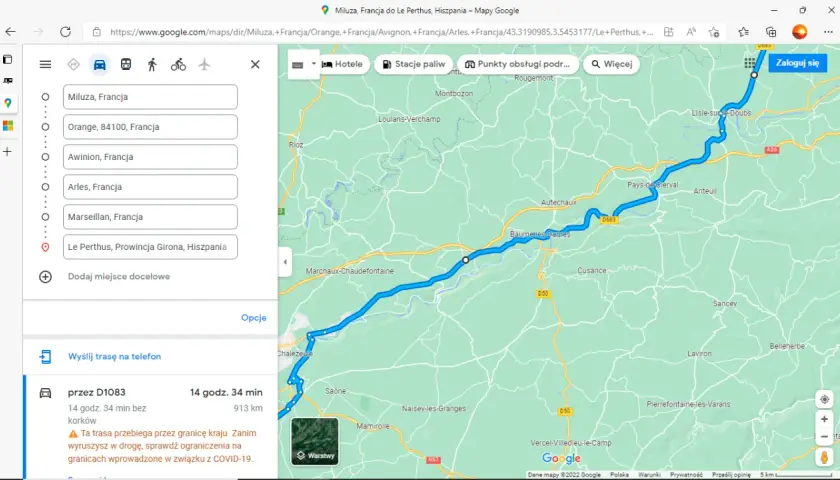The image size is (840, 480).
Task: Filter by Punkty obsługi podróżnych
Action: (x=518, y=64)
